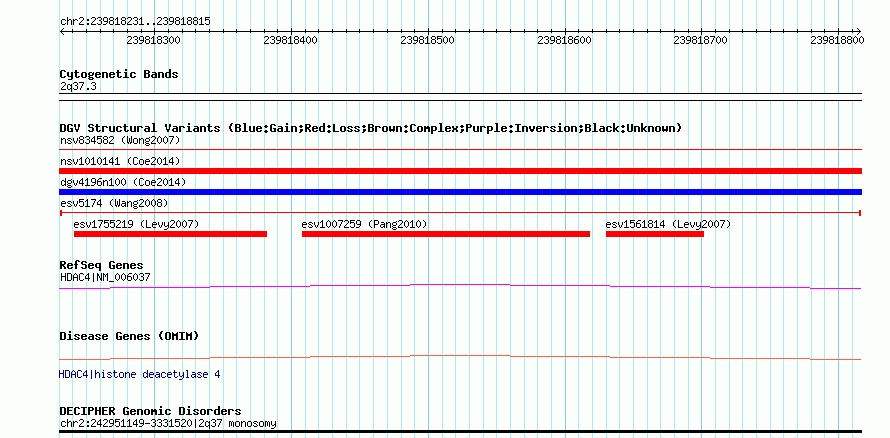Open variant esv1755219 (Levy2007) label
Image resolution: width=890 pixels, height=438 pixels.
click(136, 224)
